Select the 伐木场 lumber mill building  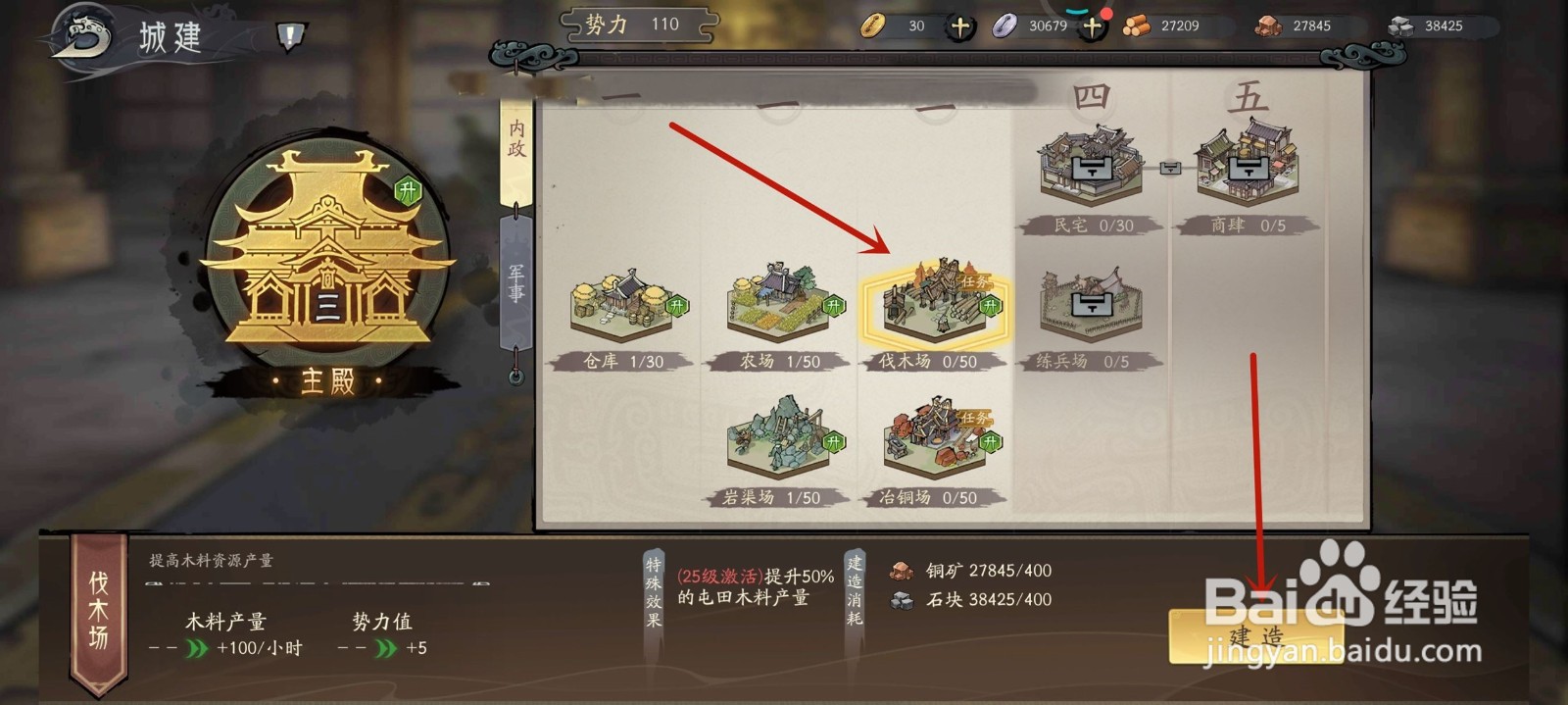tap(936, 304)
